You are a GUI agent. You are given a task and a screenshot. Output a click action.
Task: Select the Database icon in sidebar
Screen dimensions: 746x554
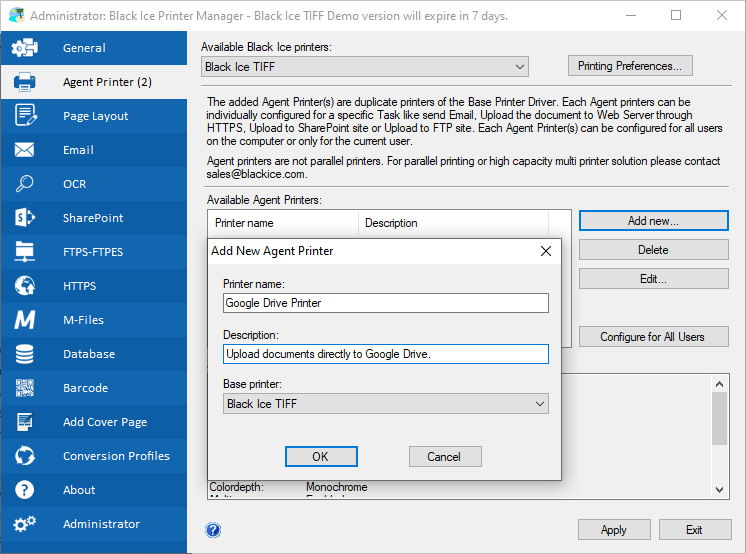click(x=25, y=354)
